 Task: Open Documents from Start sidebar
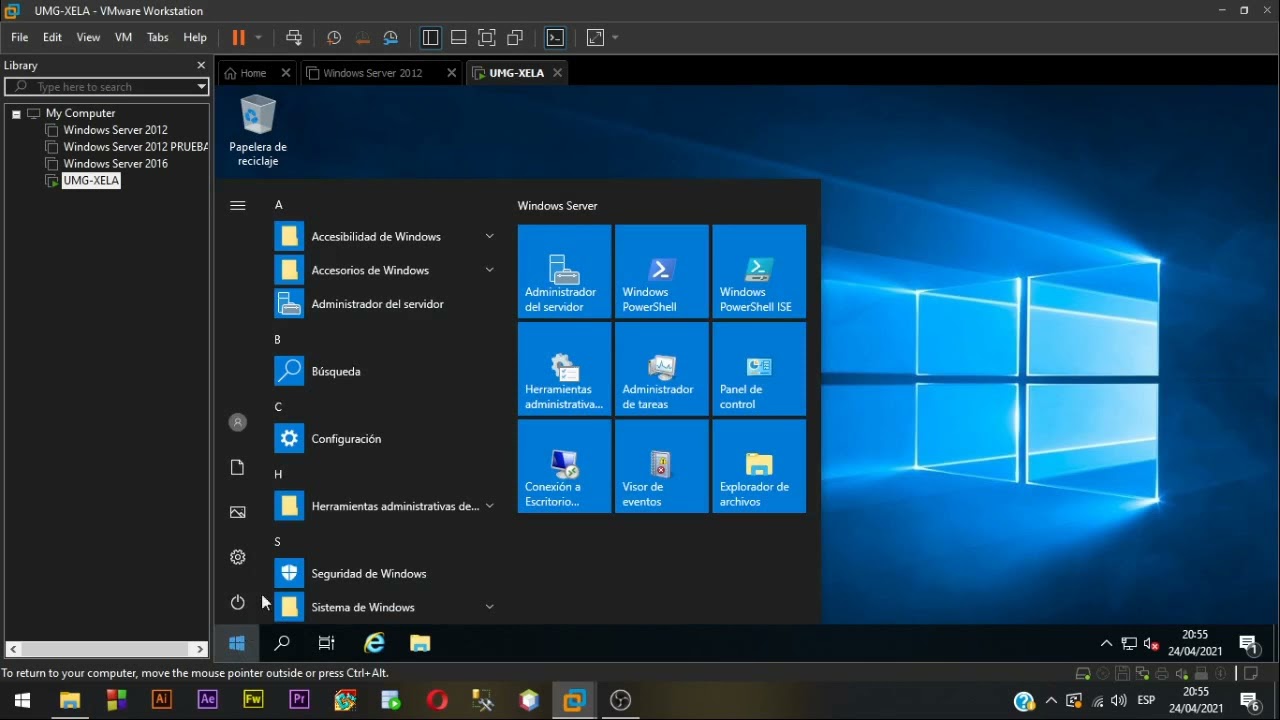[238, 468]
